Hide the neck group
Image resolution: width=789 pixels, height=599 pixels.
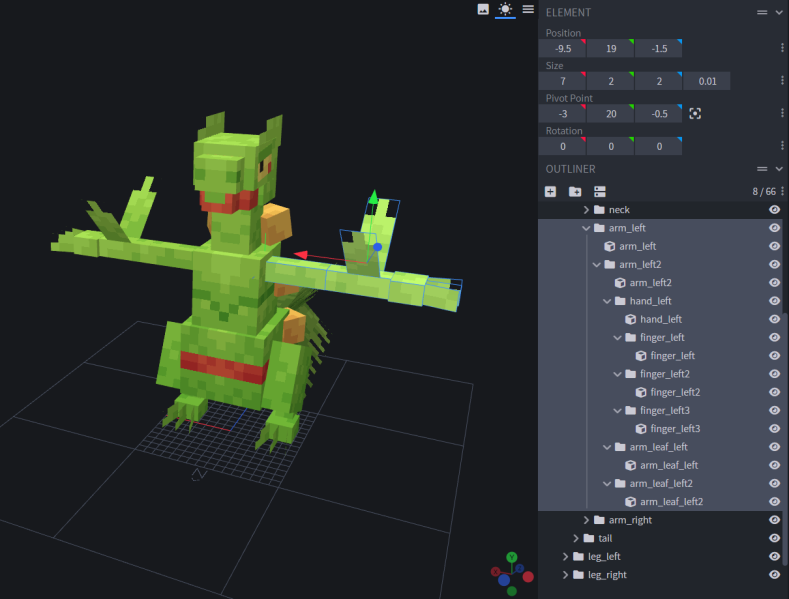[774, 209]
